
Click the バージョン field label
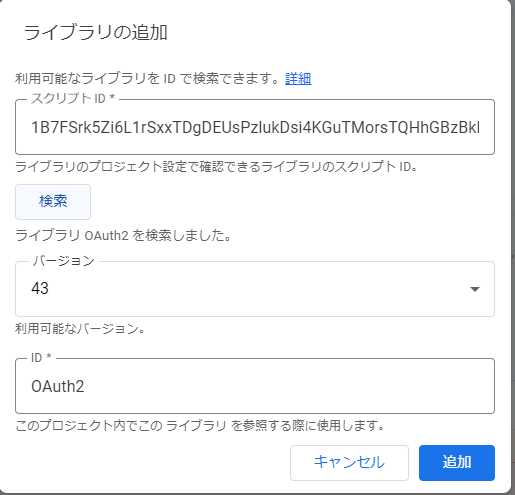pos(63,261)
